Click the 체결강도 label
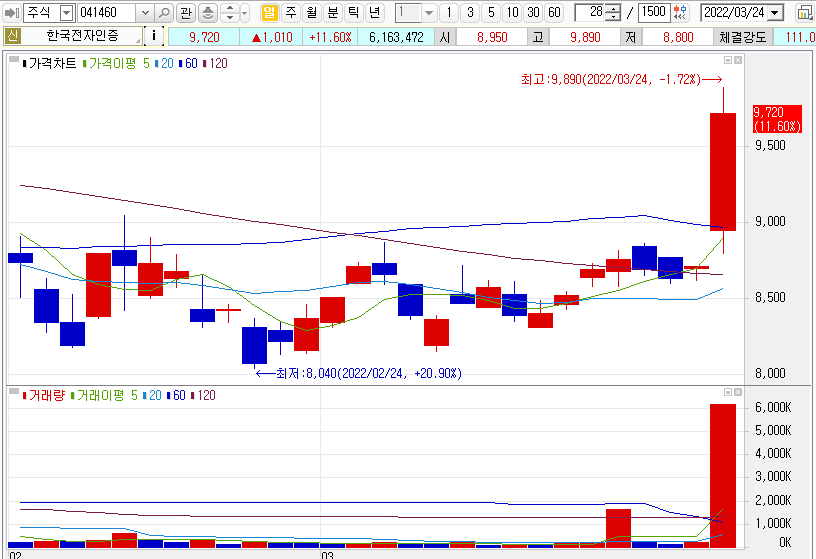Screen dimensions: 816x559 [x=743, y=37]
